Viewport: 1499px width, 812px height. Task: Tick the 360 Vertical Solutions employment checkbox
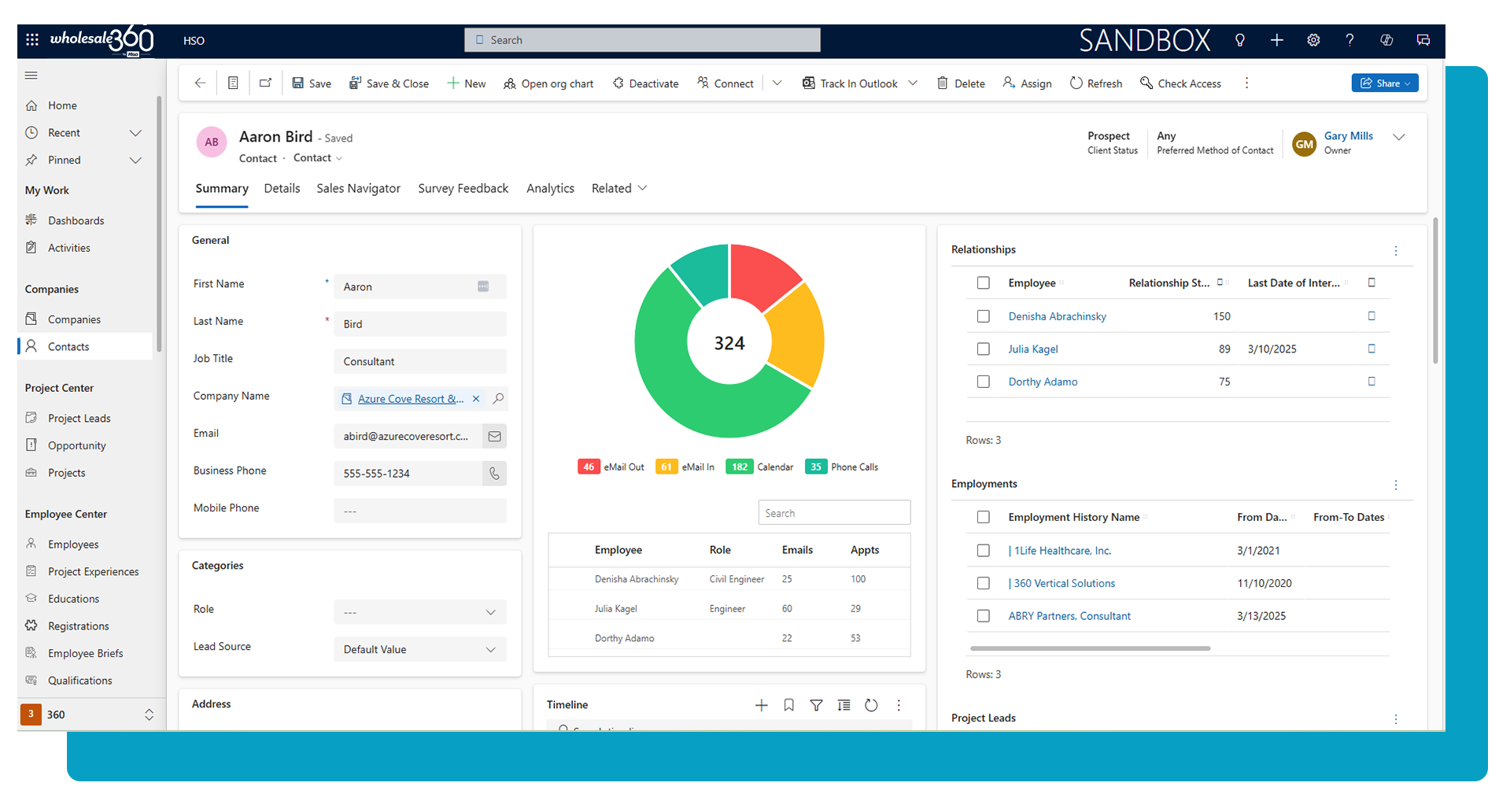point(983,584)
